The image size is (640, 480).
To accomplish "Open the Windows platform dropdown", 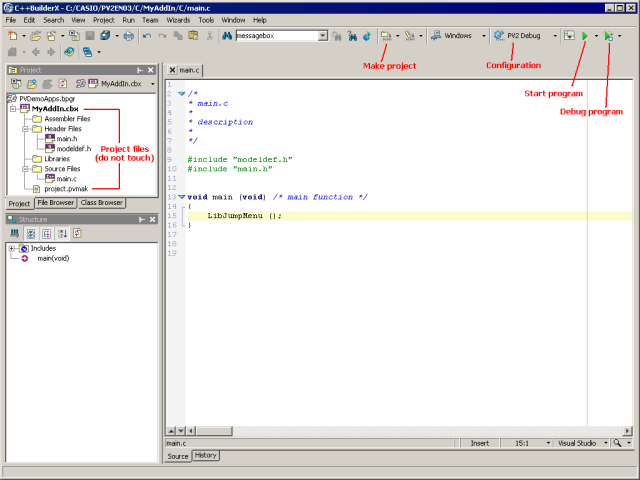I will pos(484,36).
